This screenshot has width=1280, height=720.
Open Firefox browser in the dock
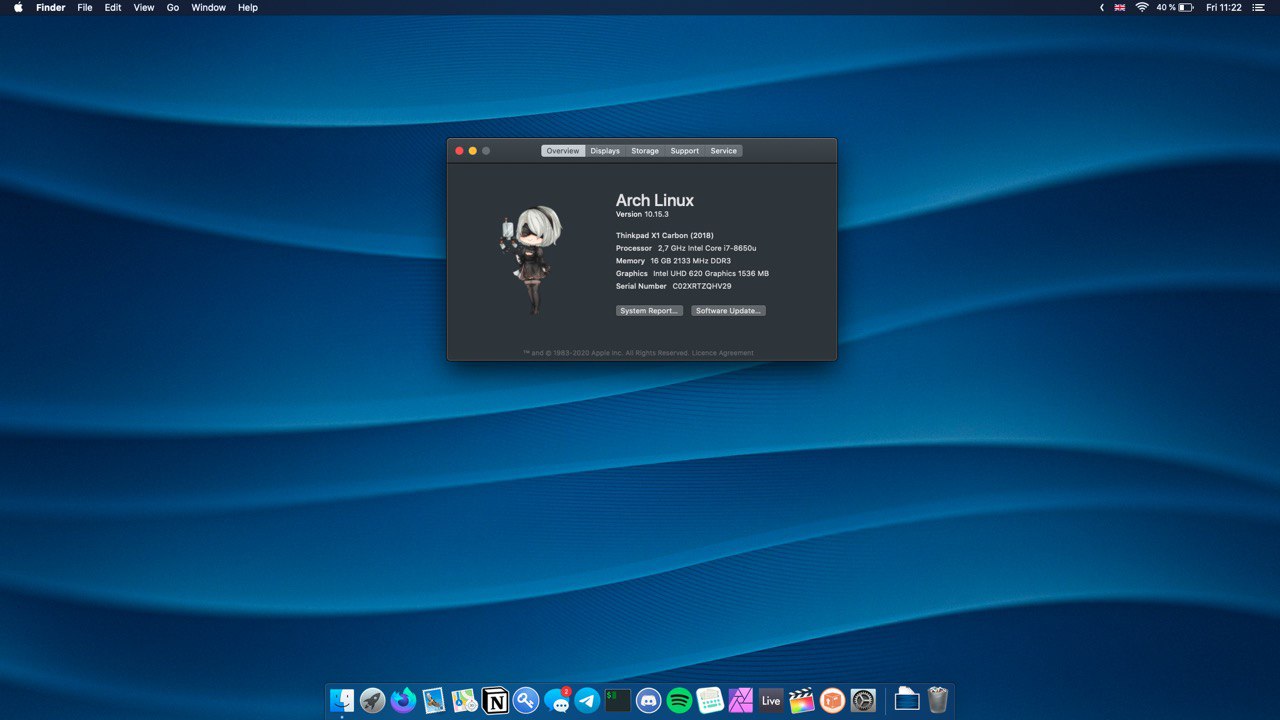[403, 701]
